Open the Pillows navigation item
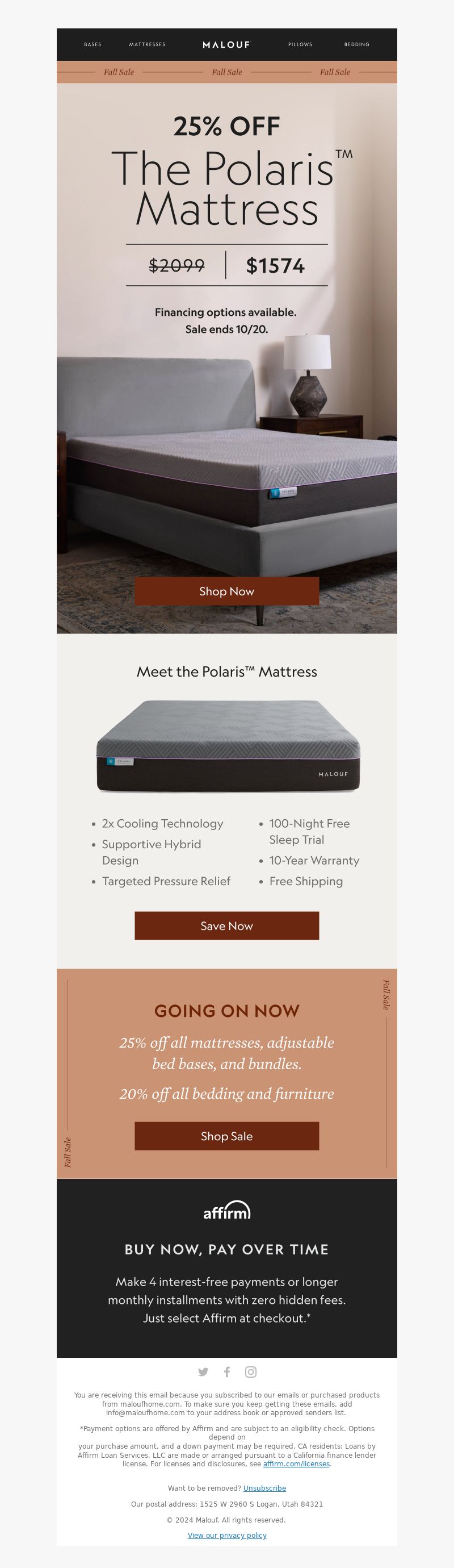The image size is (454, 1568). (x=300, y=44)
